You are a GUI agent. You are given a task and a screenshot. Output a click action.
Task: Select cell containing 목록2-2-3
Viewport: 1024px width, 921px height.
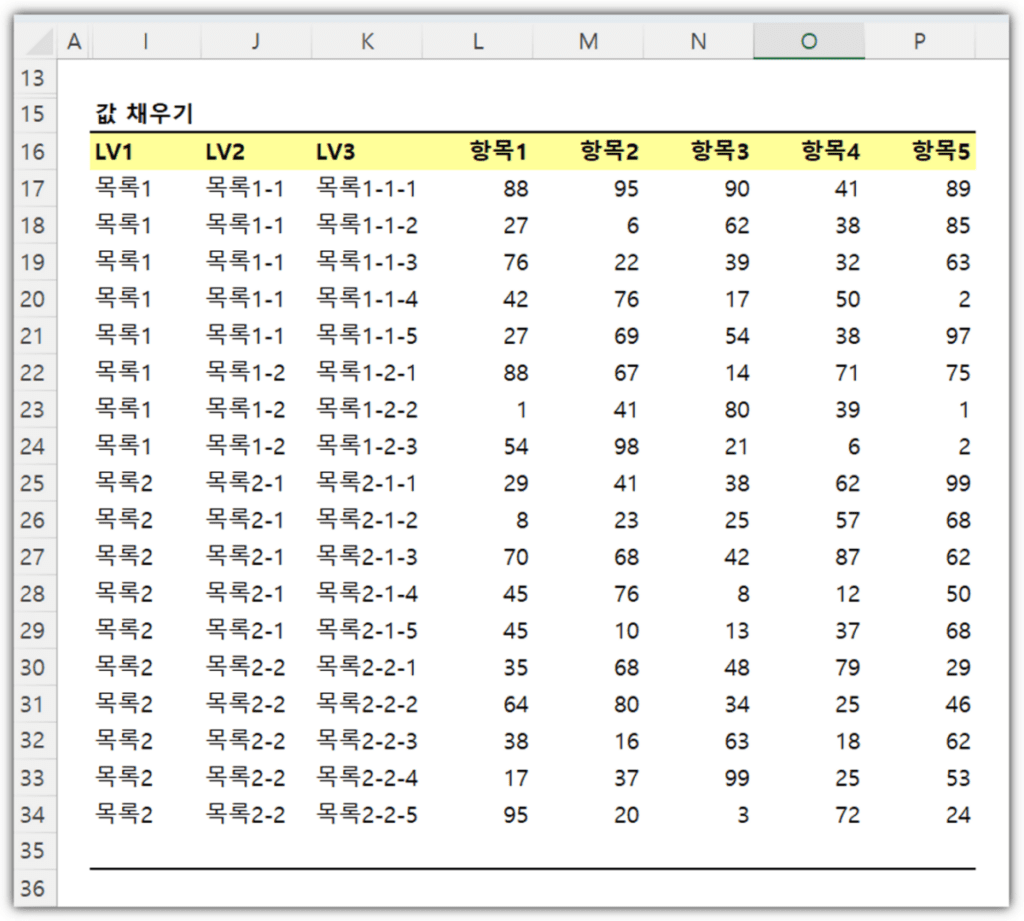(367, 741)
